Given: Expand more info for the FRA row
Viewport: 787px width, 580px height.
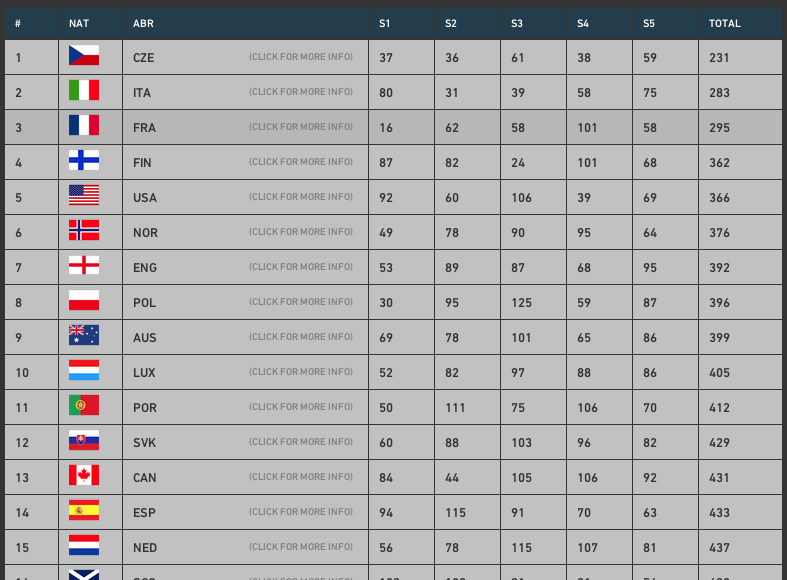Looking at the screenshot, I should [301, 127].
